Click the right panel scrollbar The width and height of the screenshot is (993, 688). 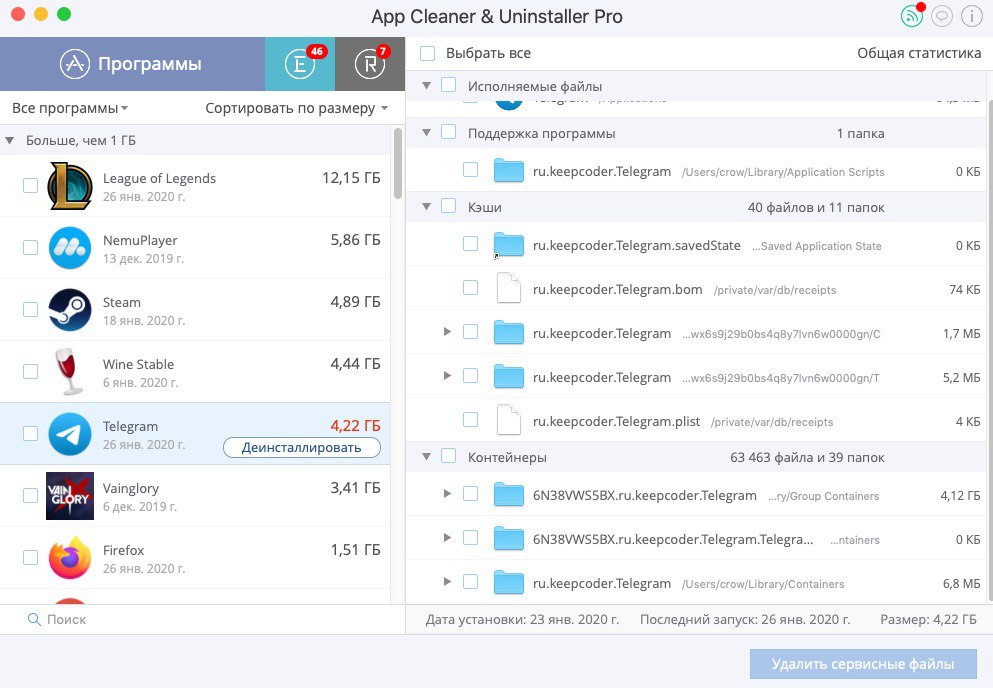tap(990, 350)
